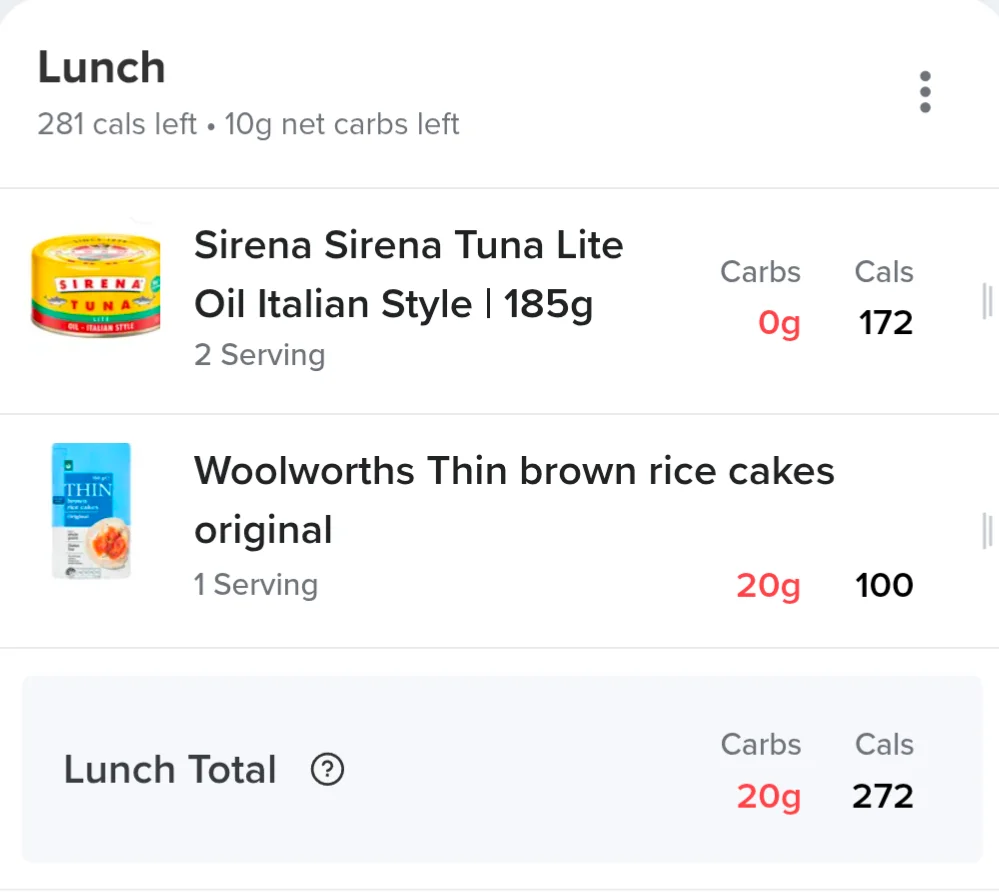Tap the Thin brown rice cakes thumbnail
The image size is (999, 894).
pyautogui.click(x=91, y=511)
